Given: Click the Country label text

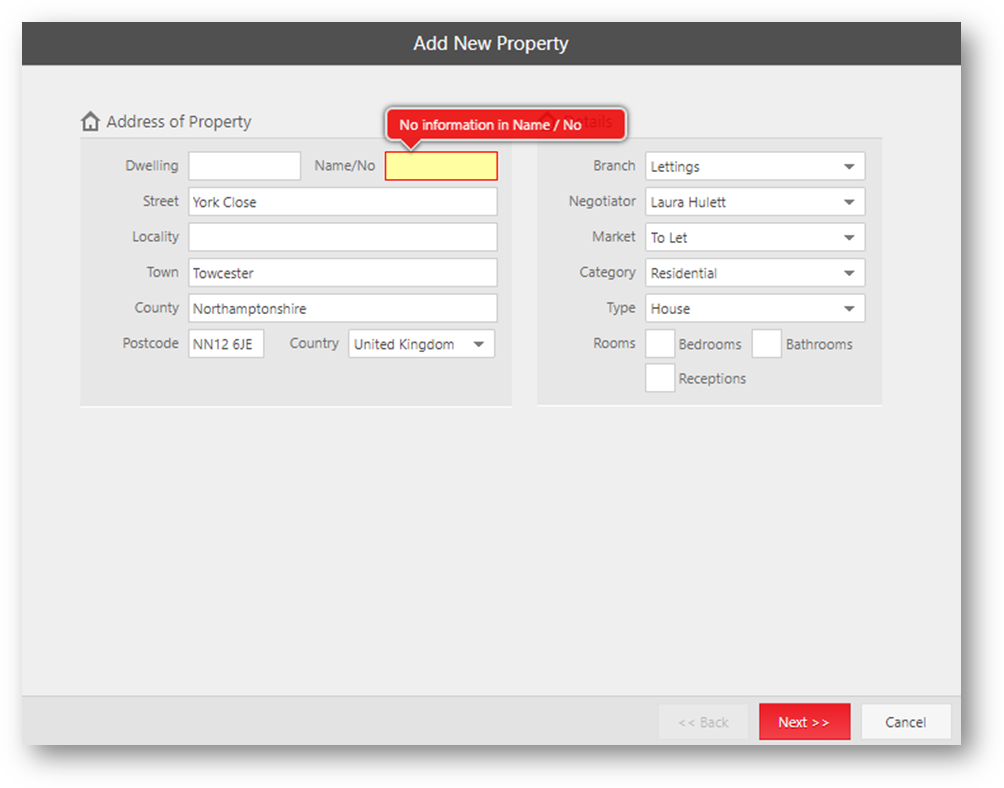Looking at the screenshot, I should [314, 343].
